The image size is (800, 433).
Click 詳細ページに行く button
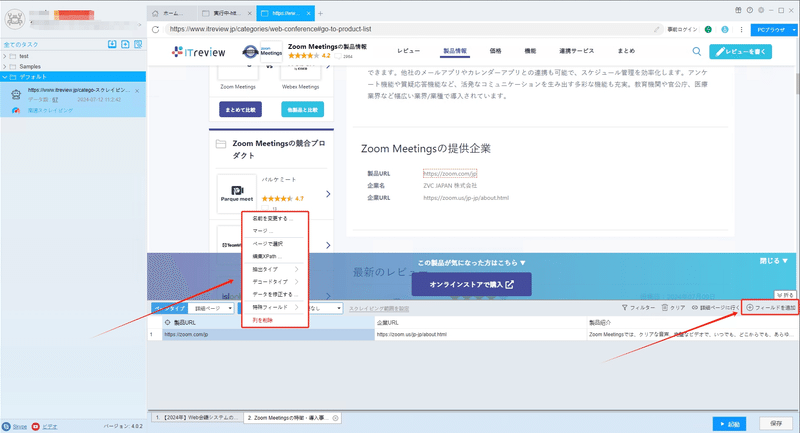[x=715, y=308]
